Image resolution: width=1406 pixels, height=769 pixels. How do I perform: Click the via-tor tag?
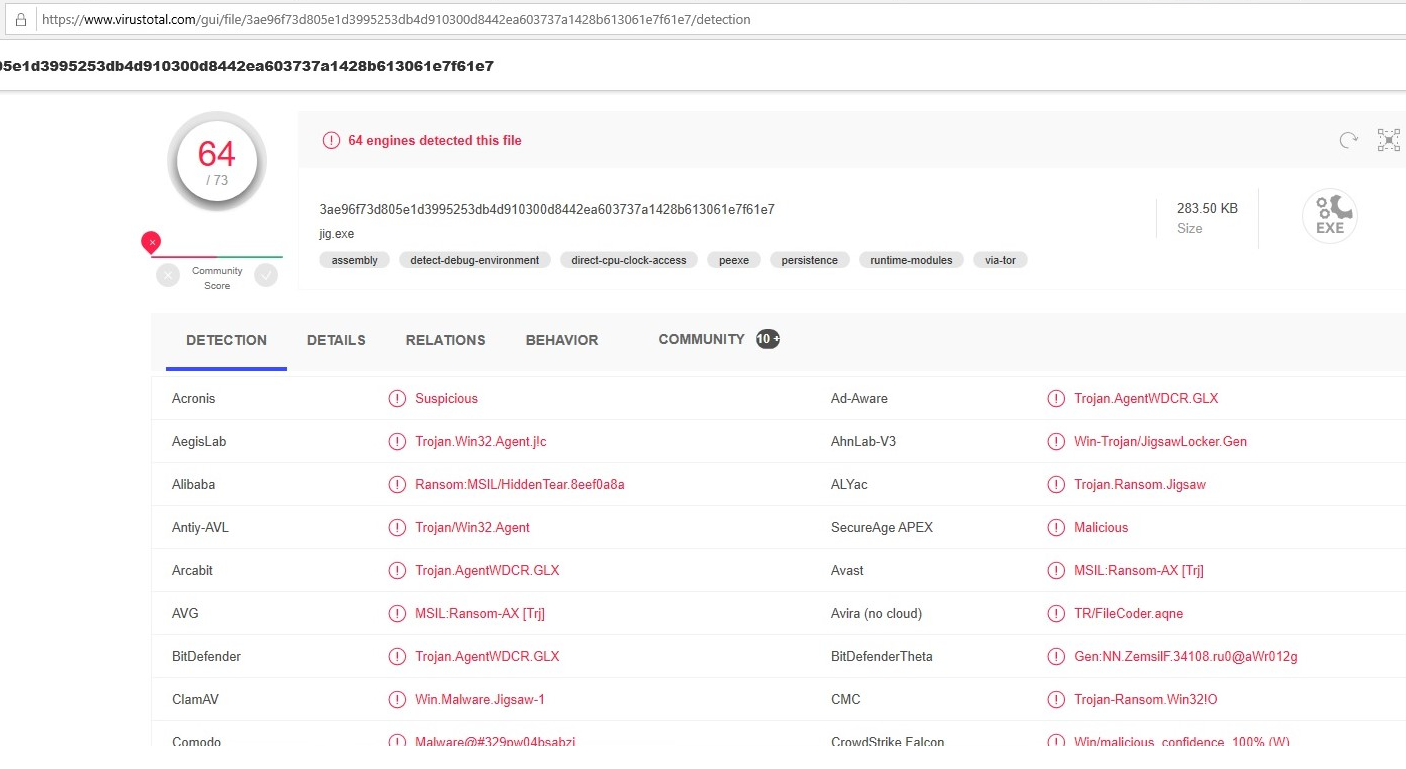1001,260
